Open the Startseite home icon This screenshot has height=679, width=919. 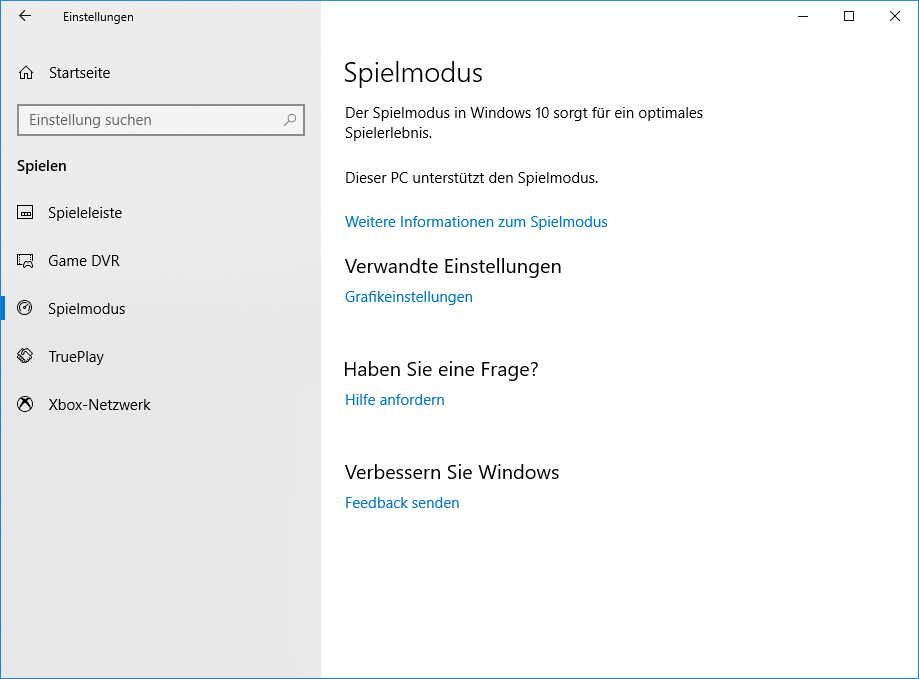pyautogui.click(x=26, y=73)
